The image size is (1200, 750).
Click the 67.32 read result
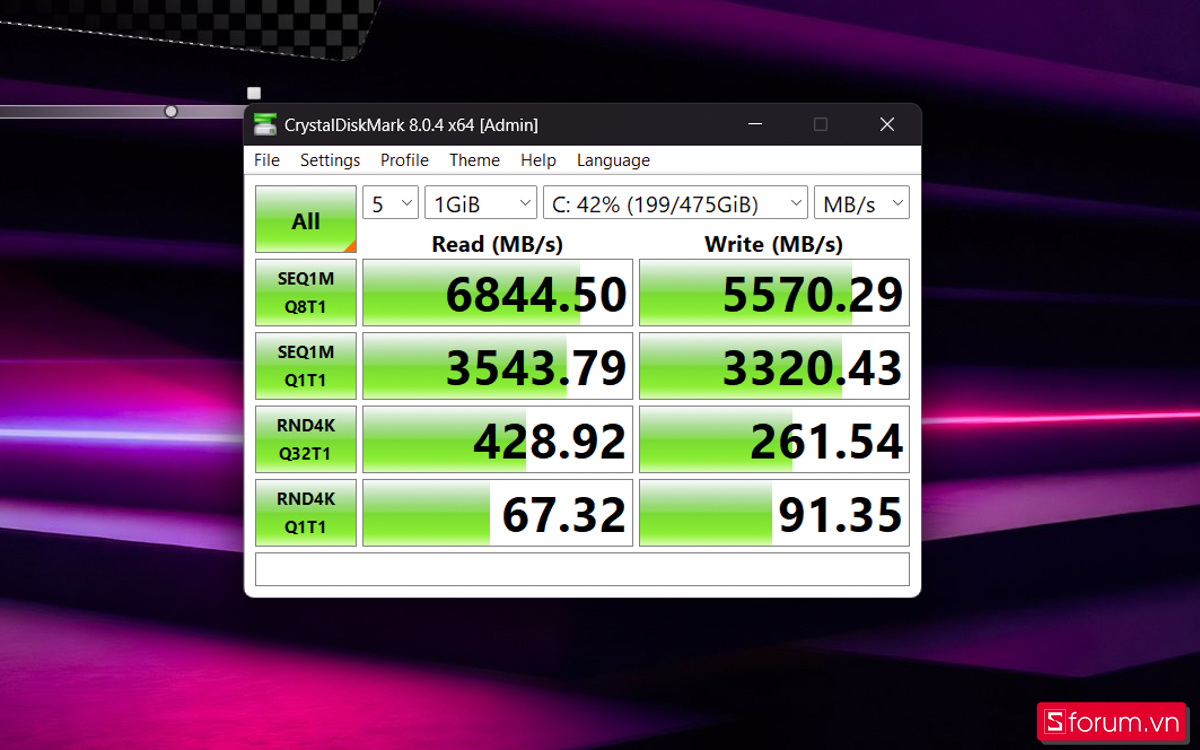498,512
